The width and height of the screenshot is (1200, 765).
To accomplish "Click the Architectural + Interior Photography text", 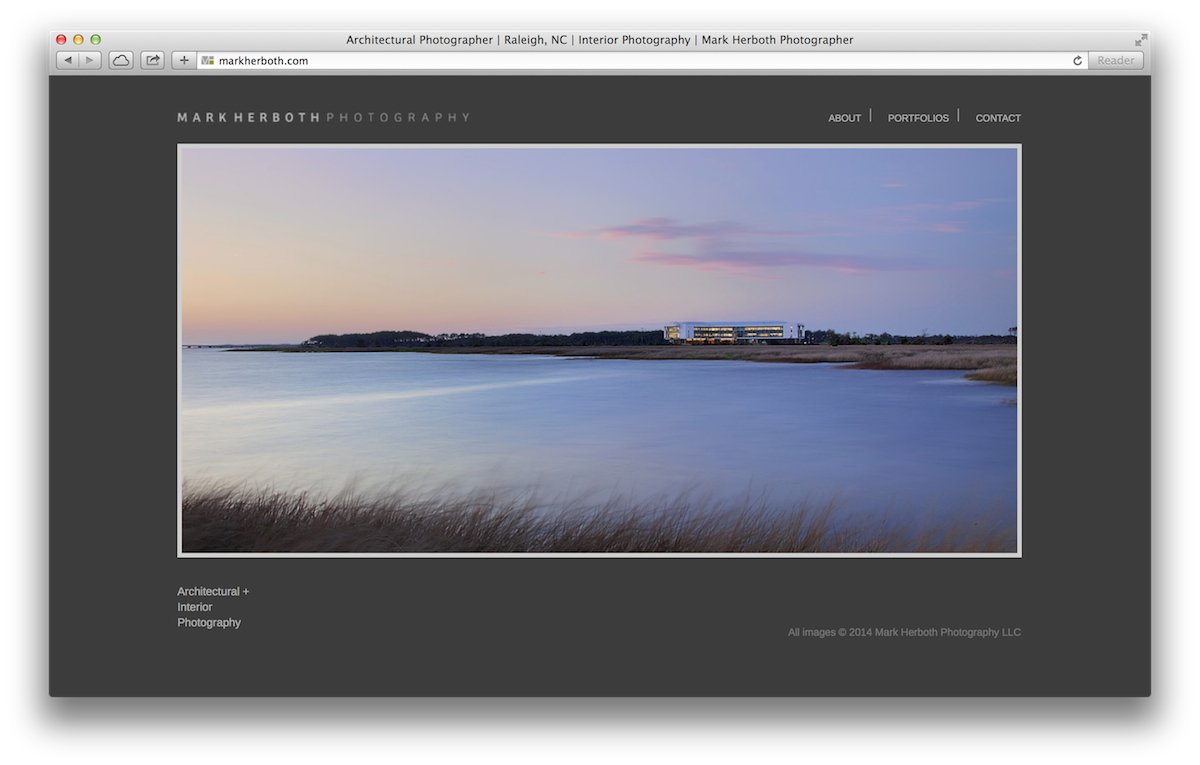I will click(213, 607).
